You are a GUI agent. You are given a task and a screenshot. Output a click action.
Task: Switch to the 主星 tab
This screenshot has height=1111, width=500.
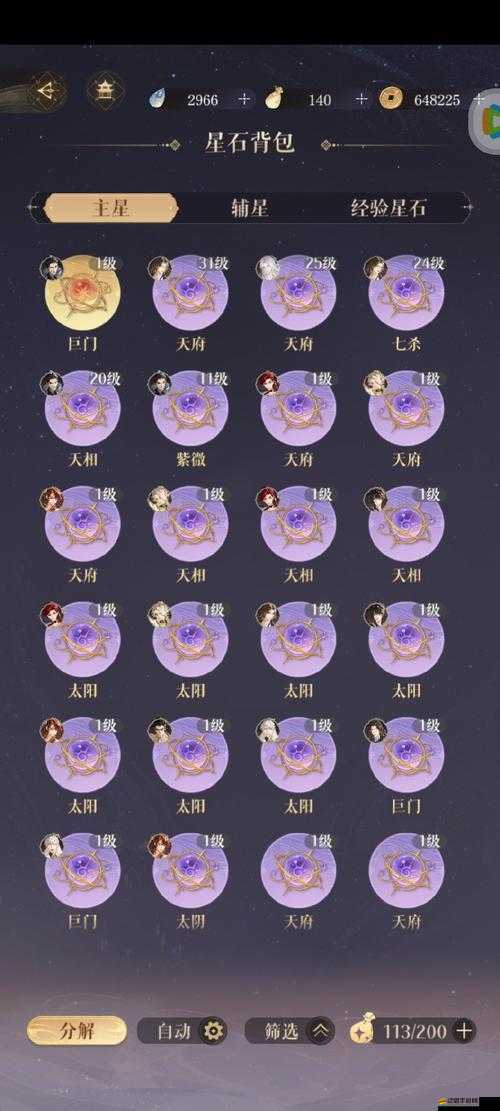point(110,208)
